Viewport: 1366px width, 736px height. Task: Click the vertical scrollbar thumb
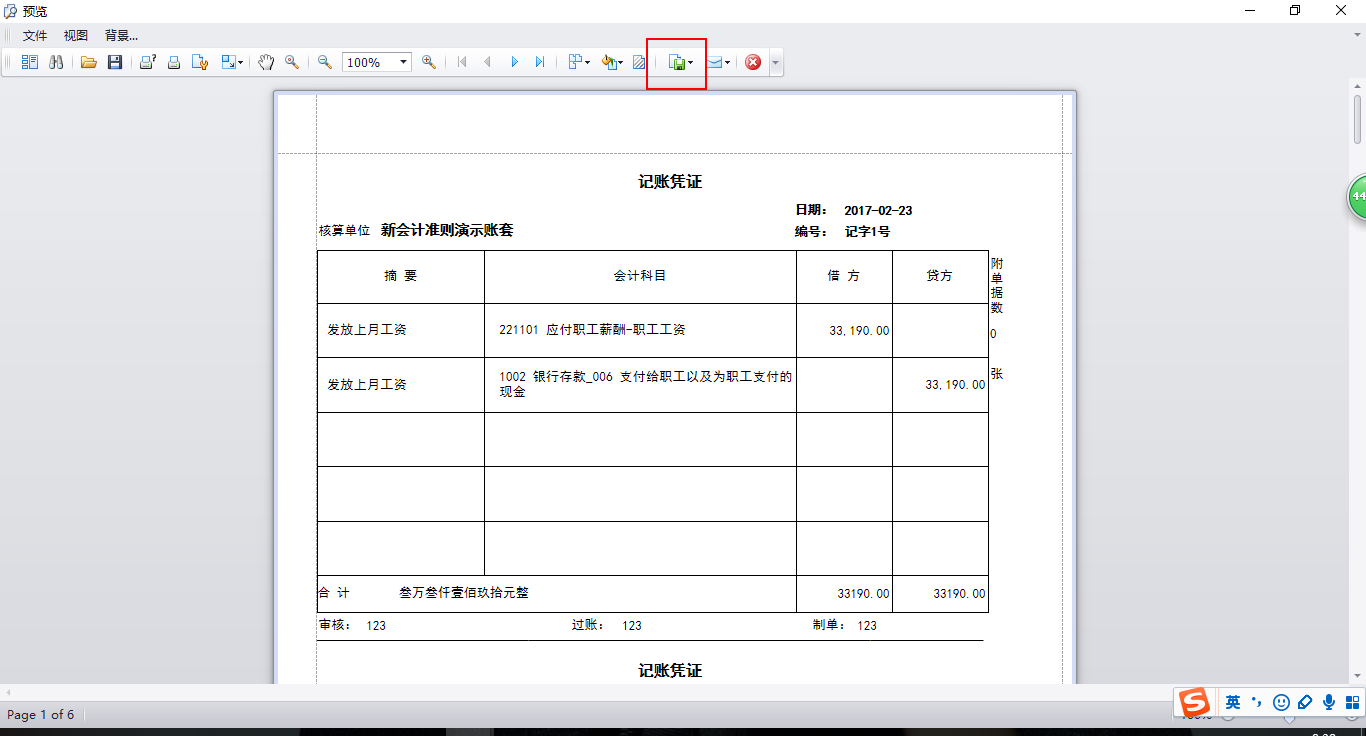tap(1358, 120)
